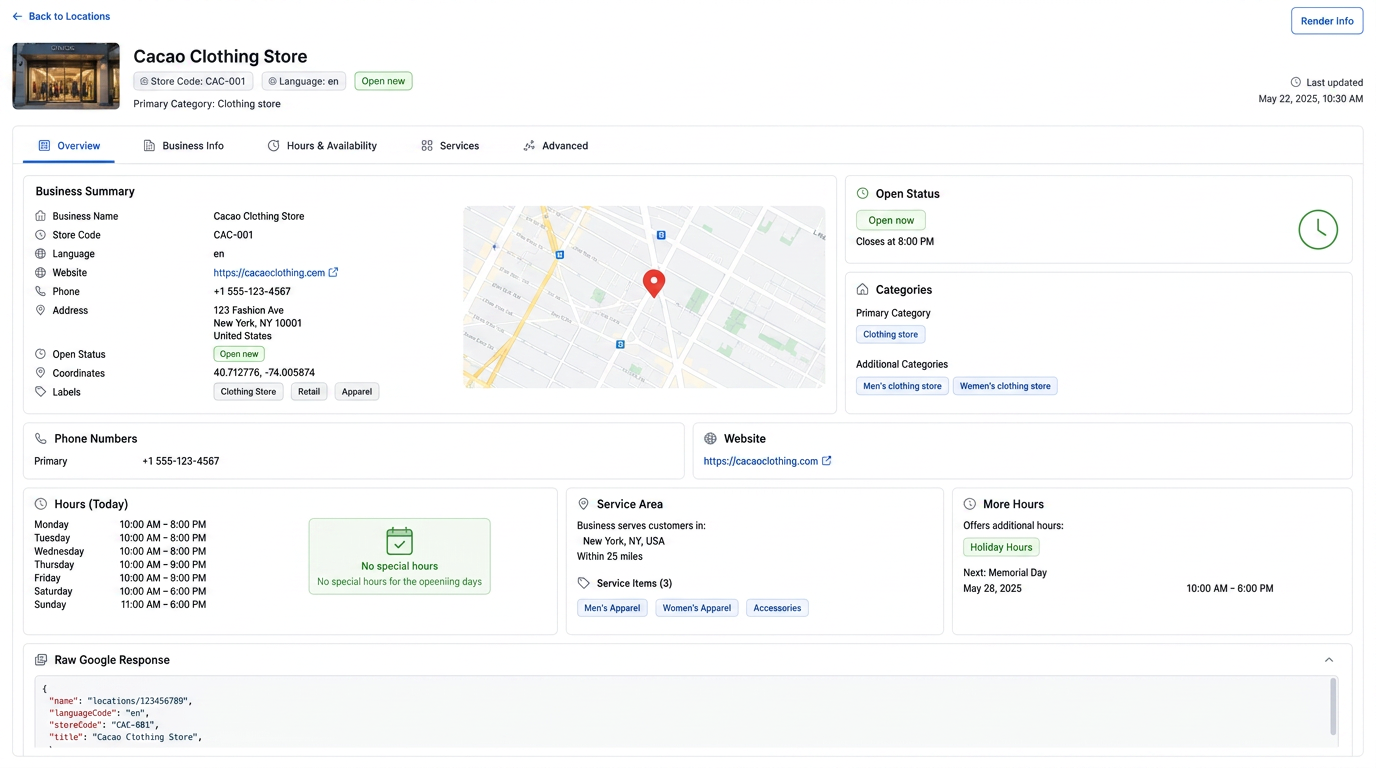Click the Closes at 8:00 PM text
The image size is (1376, 768).
coord(895,242)
